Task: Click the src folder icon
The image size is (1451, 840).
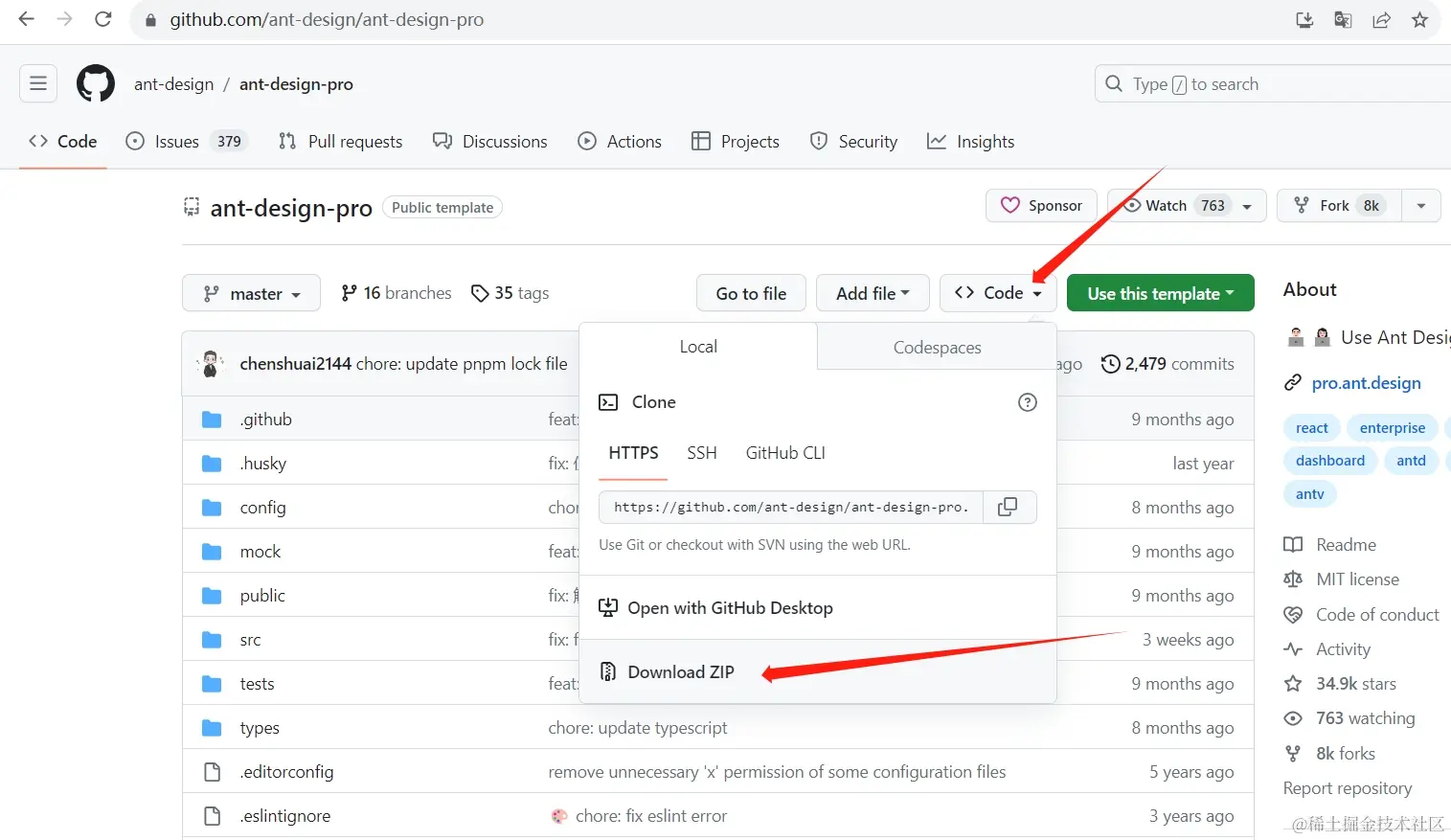Action: click(212, 640)
